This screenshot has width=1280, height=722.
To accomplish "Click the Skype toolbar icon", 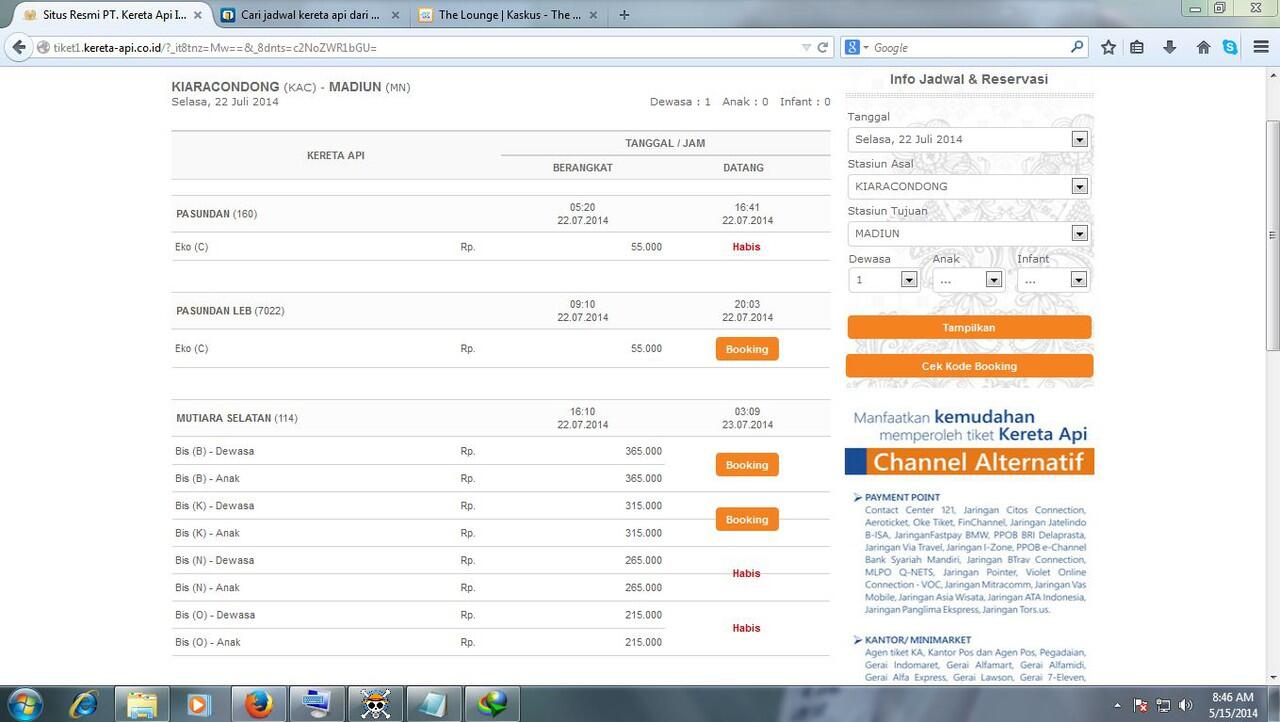I will pos(1229,47).
